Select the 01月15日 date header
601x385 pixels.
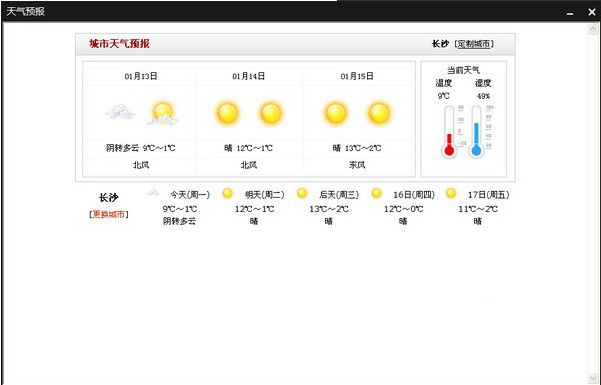point(357,76)
